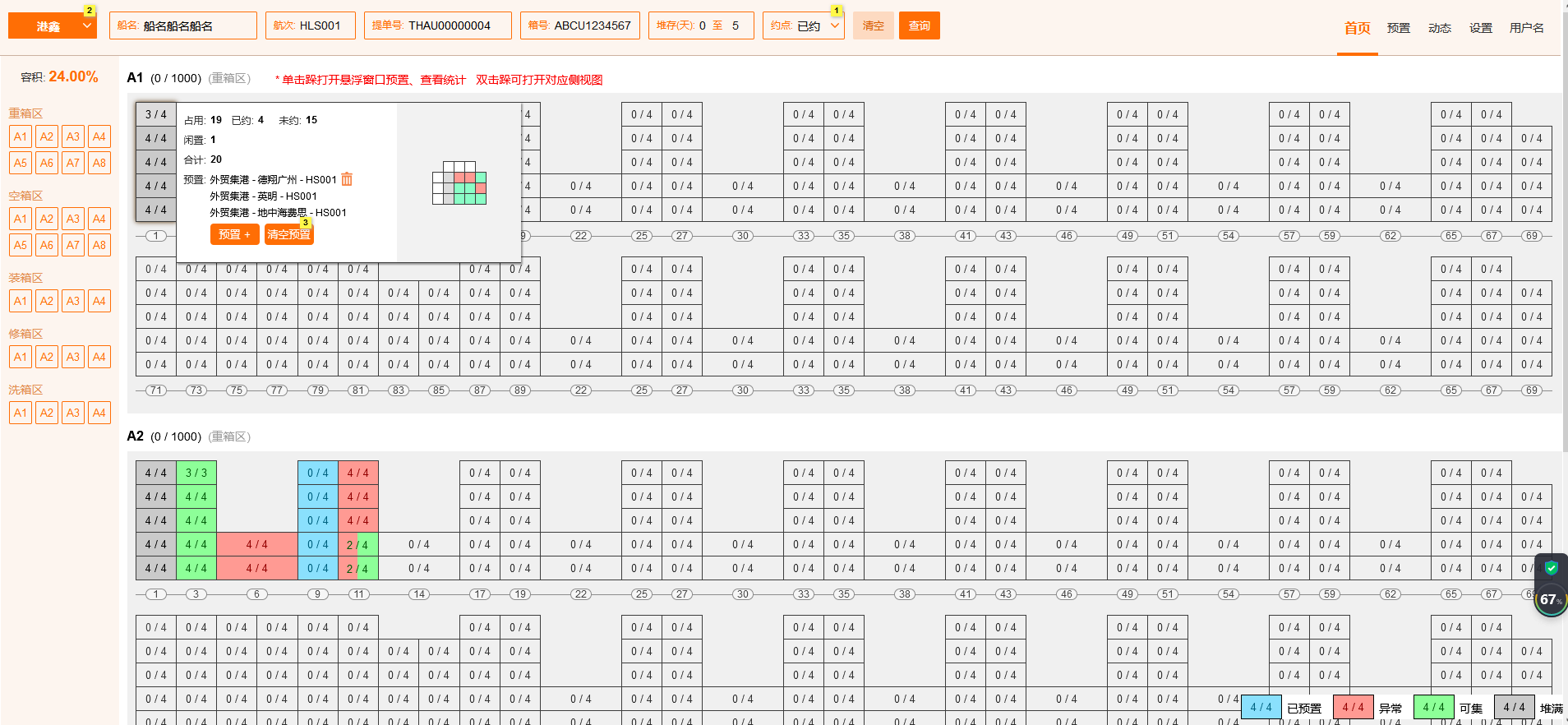
Task: Click bay 6 marker in area A2
Action: click(256, 594)
